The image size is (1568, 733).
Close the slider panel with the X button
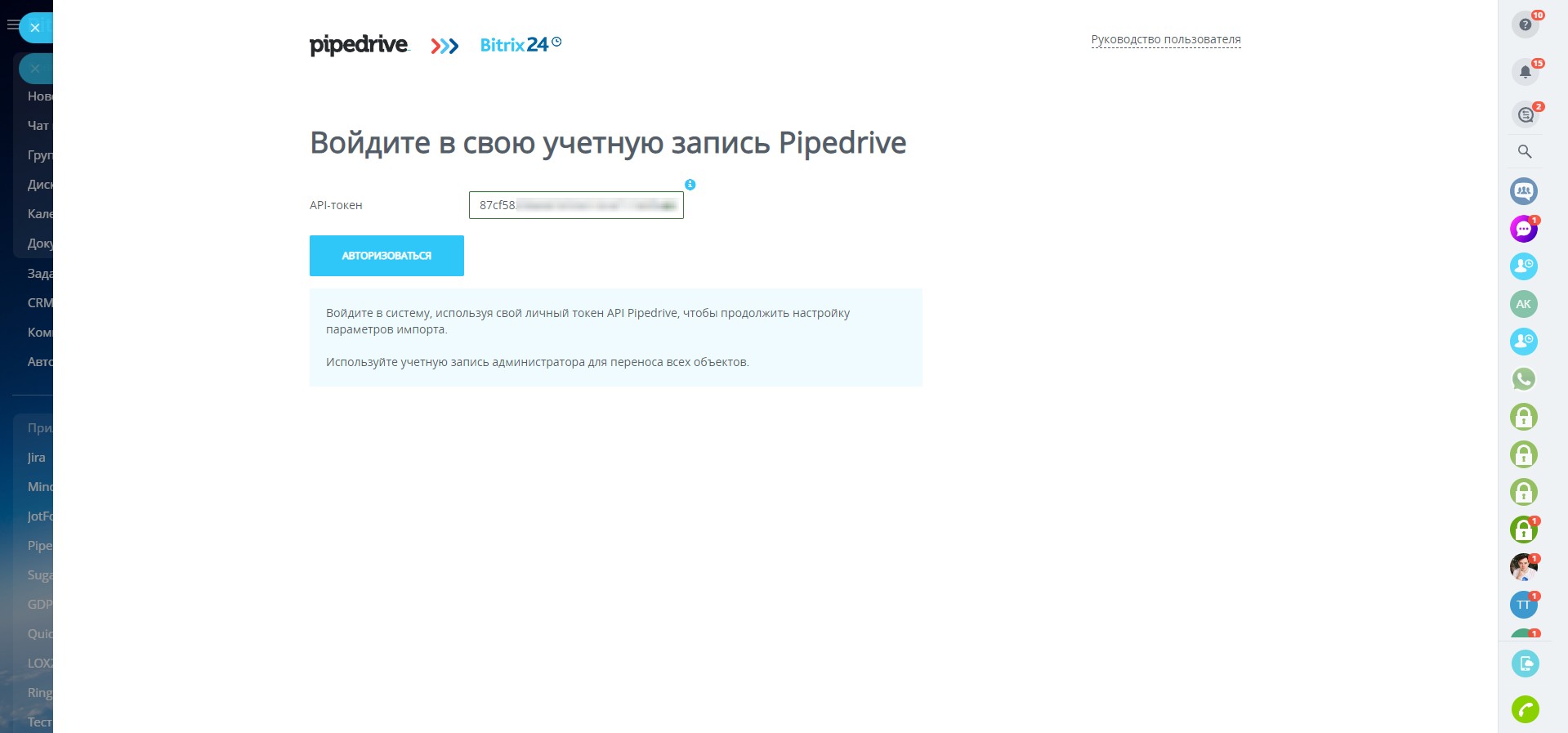coord(35,28)
